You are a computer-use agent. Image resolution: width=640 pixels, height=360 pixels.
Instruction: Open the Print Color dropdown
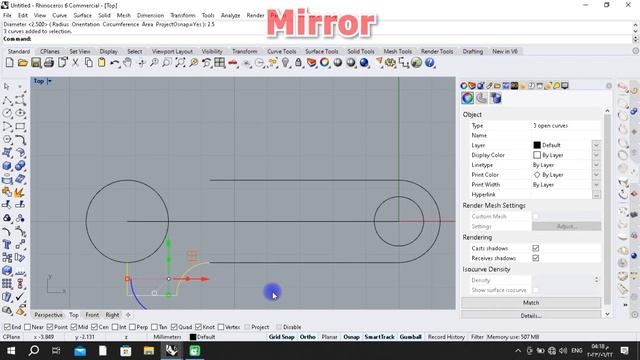(x=596, y=175)
